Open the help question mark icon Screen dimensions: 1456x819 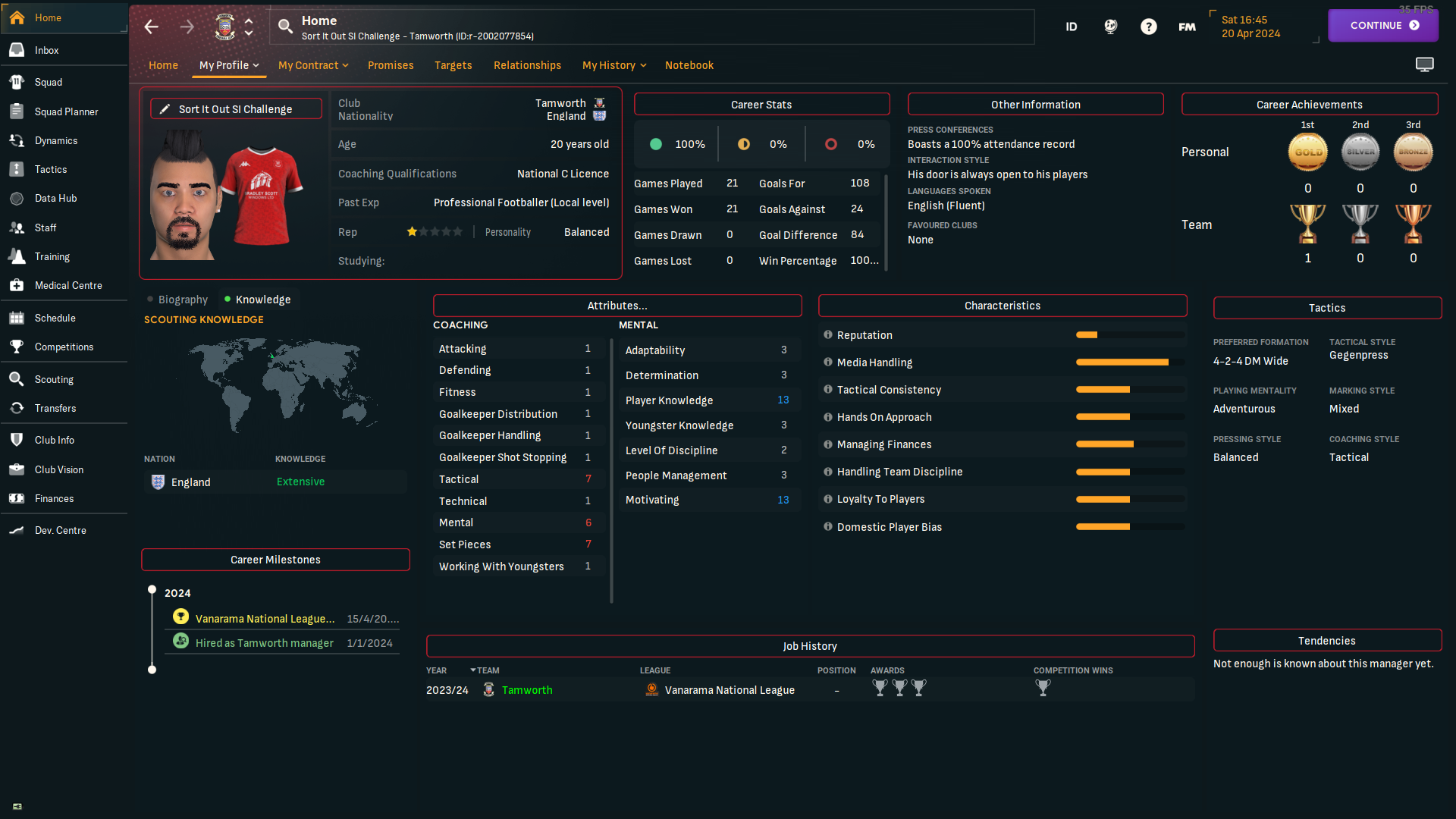click(x=1149, y=27)
